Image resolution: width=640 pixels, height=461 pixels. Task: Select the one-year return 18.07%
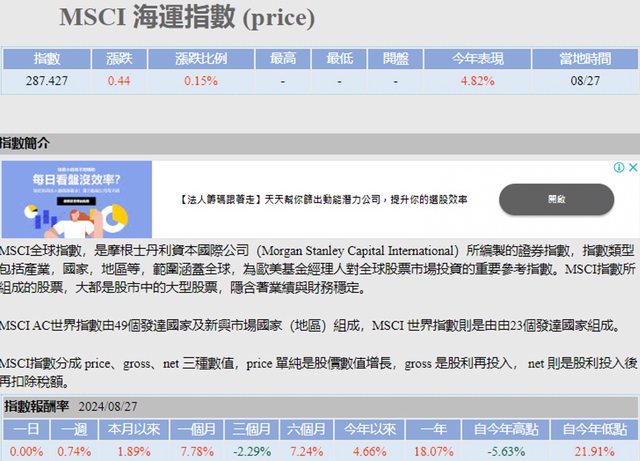point(433,452)
